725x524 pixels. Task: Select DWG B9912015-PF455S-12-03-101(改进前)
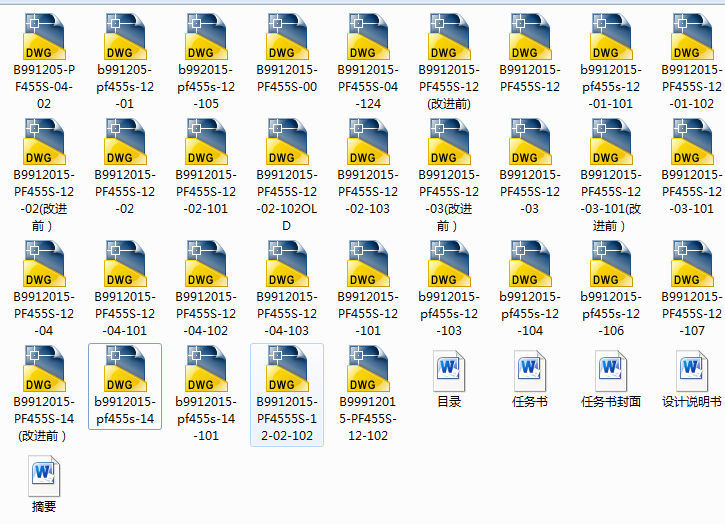click(x=611, y=175)
